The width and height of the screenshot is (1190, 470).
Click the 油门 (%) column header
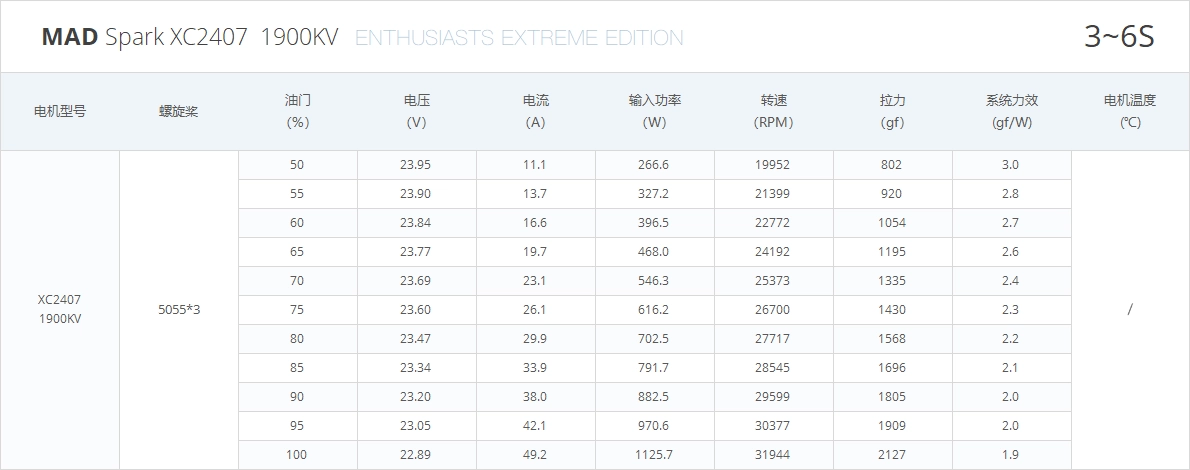point(298,111)
